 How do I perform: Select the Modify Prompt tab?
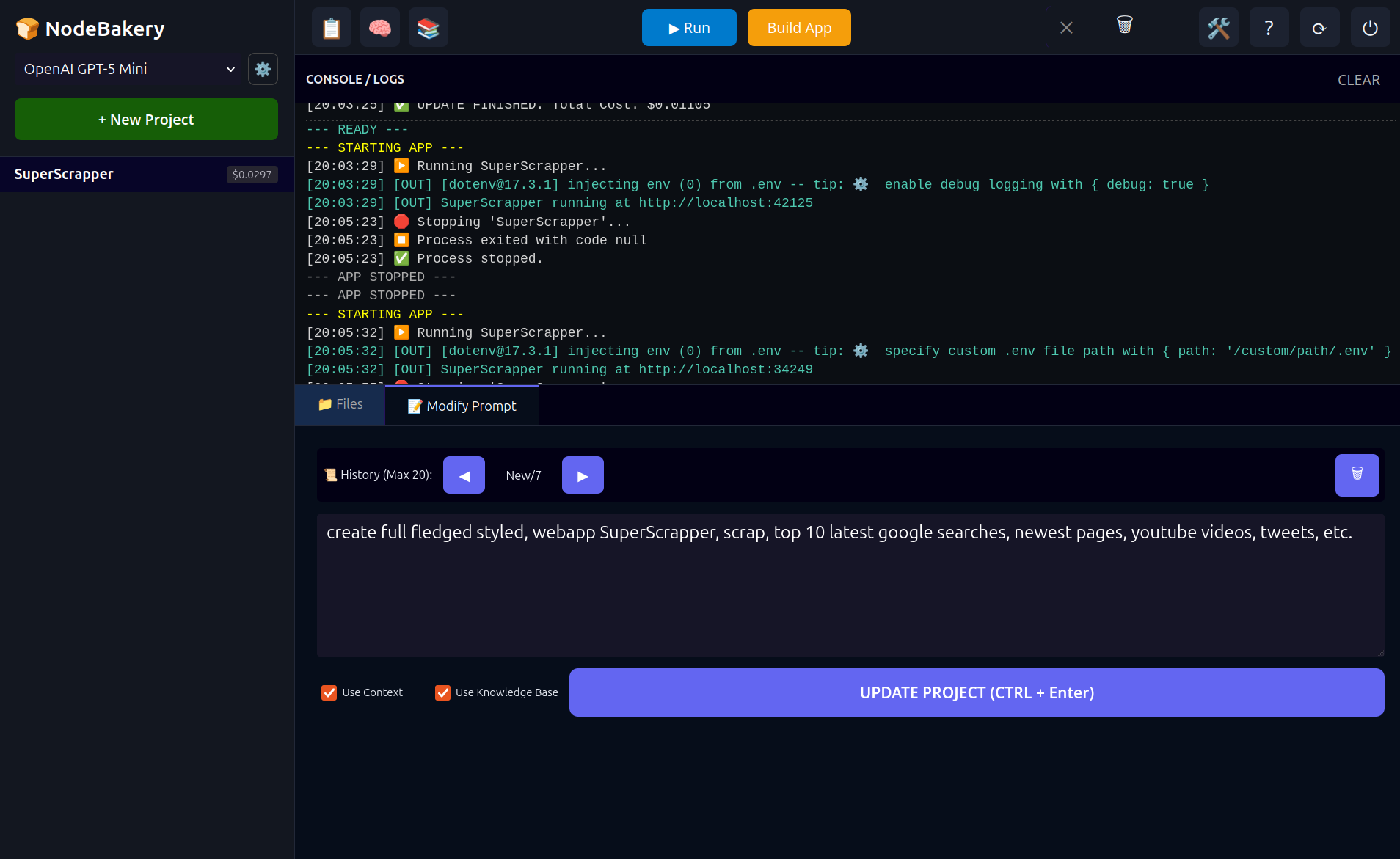click(x=462, y=406)
